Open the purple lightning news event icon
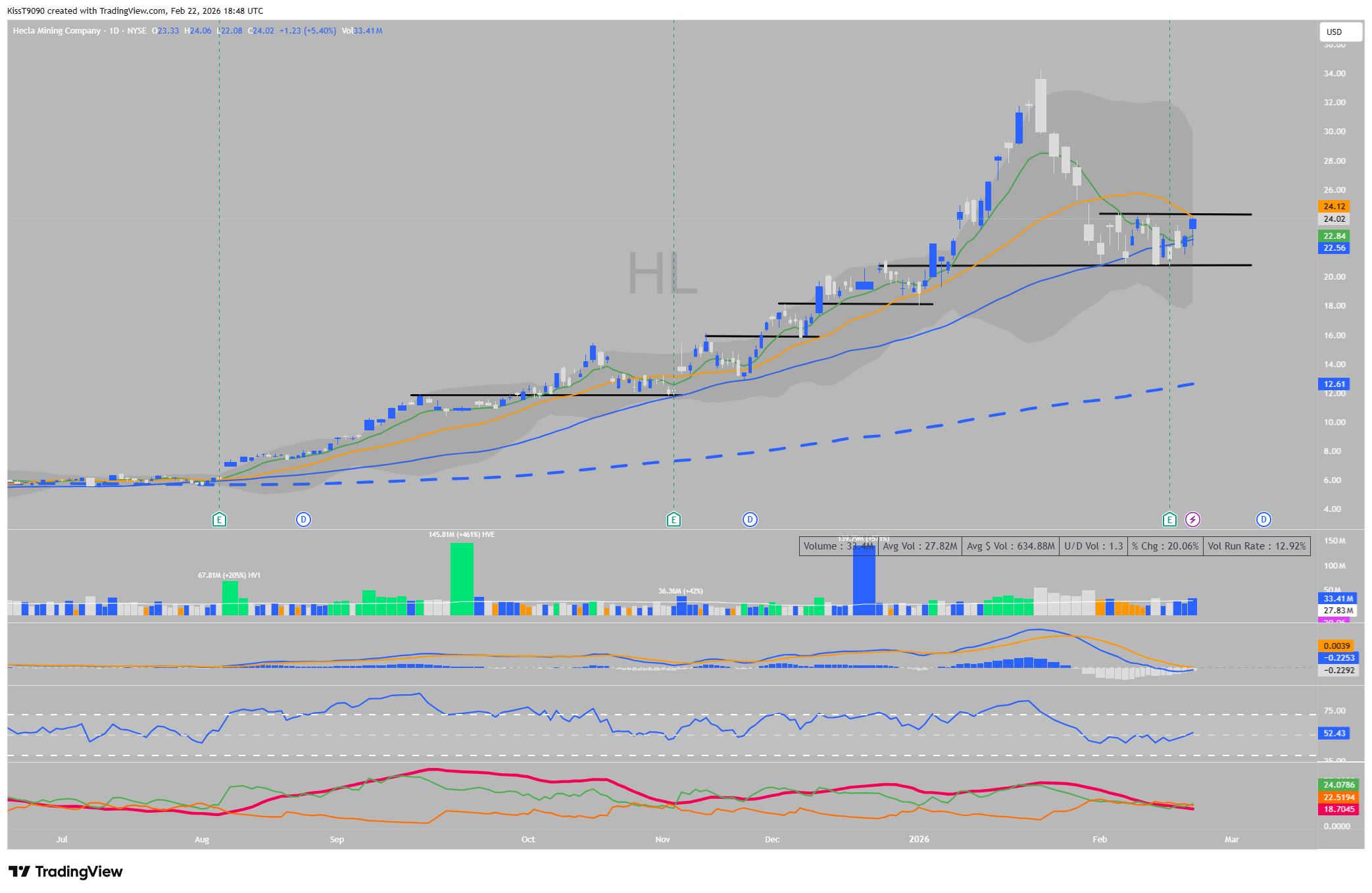Screen dimensions: 1372x893 (1192, 520)
